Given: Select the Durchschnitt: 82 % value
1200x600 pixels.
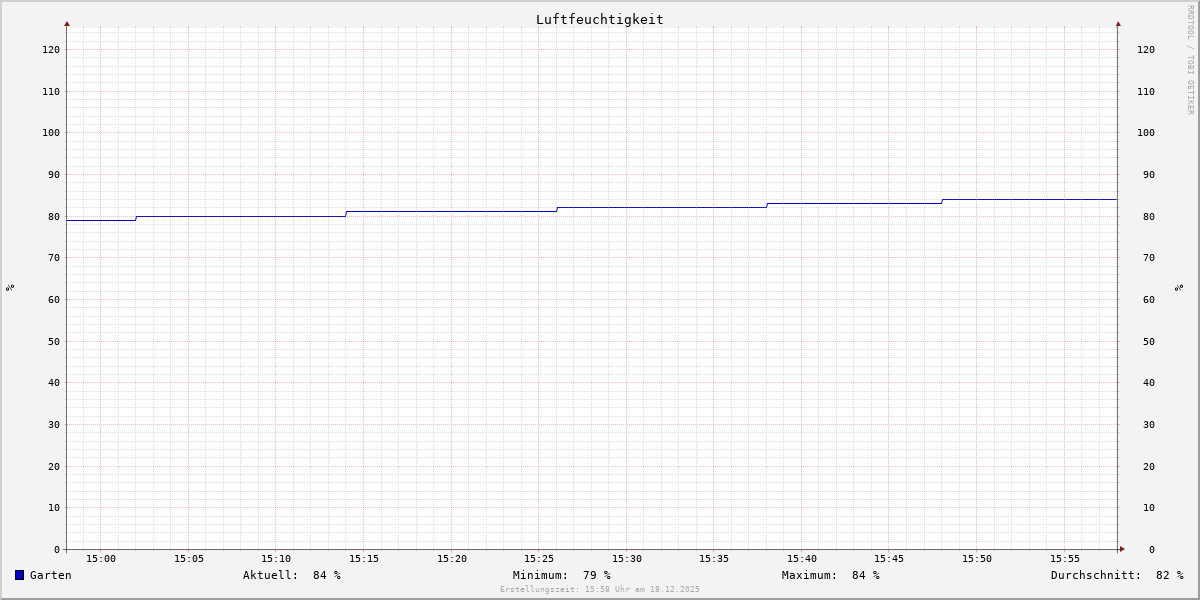Looking at the screenshot, I should (x=1117, y=575).
